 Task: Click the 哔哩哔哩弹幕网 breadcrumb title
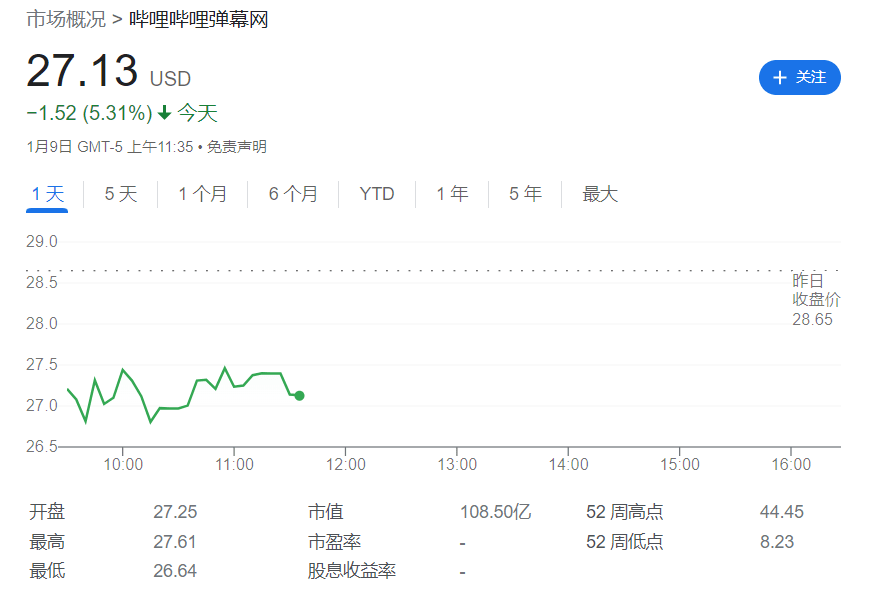pos(199,19)
